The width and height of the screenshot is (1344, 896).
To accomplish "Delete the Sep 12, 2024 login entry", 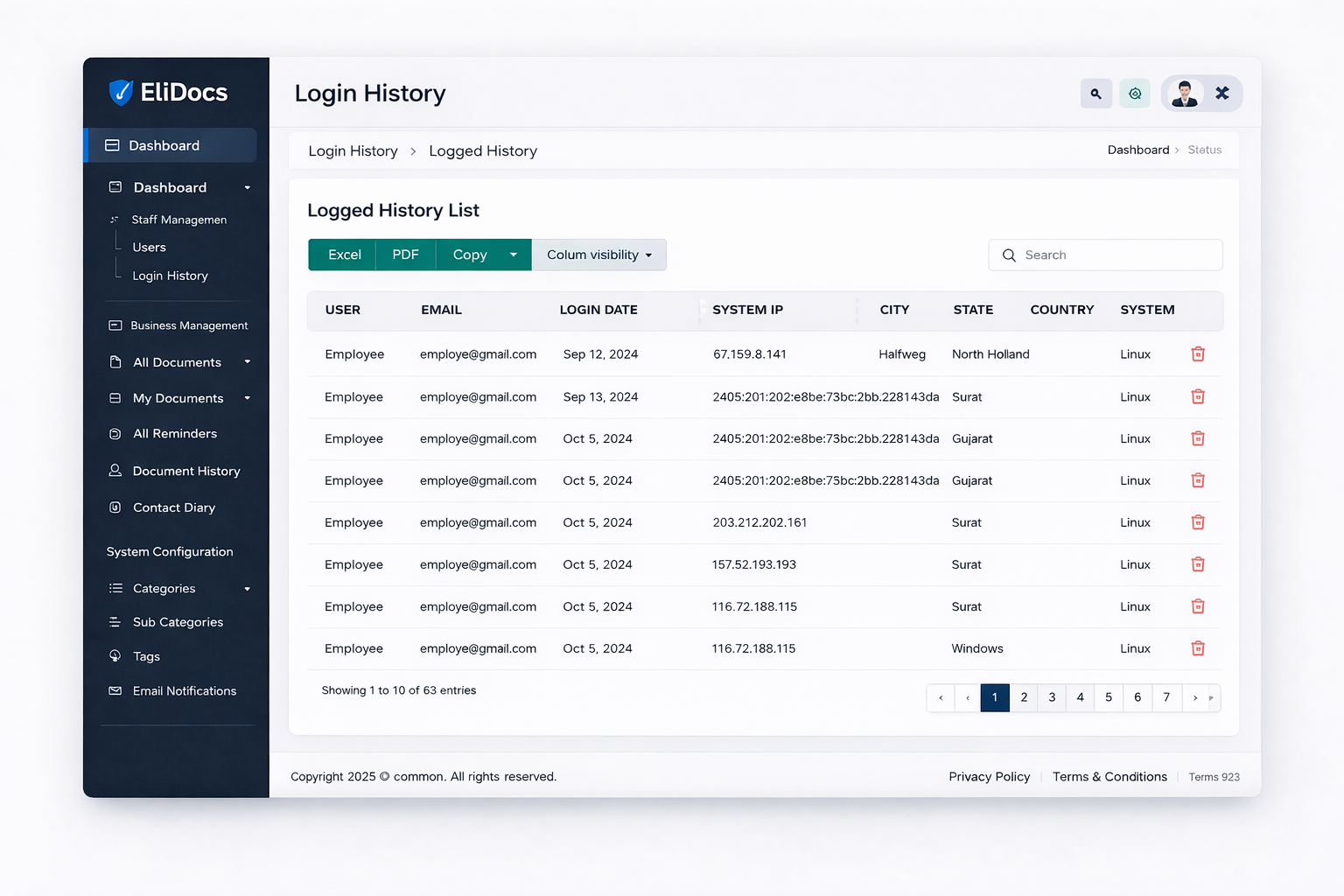I will click(x=1198, y=354).
